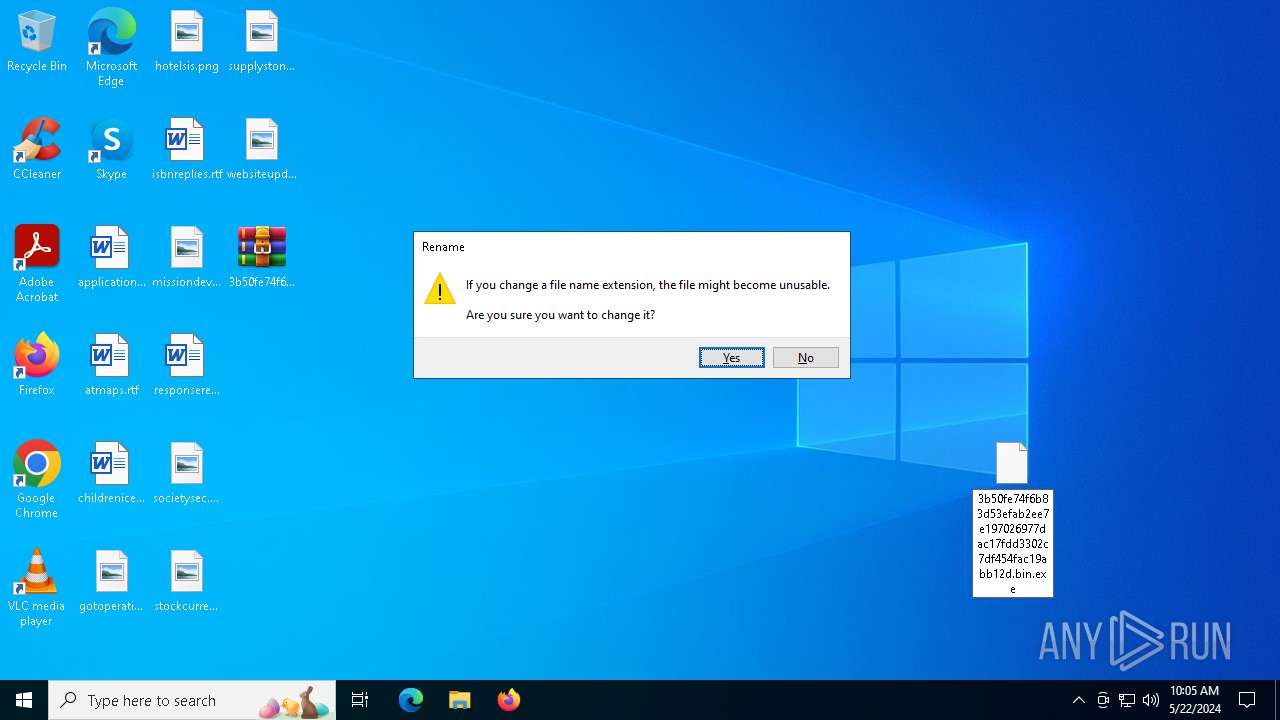This screenshot has width=1280, height=720.
Task: Select the Skype desktop shortcut
Action: [x=111, y=150]
